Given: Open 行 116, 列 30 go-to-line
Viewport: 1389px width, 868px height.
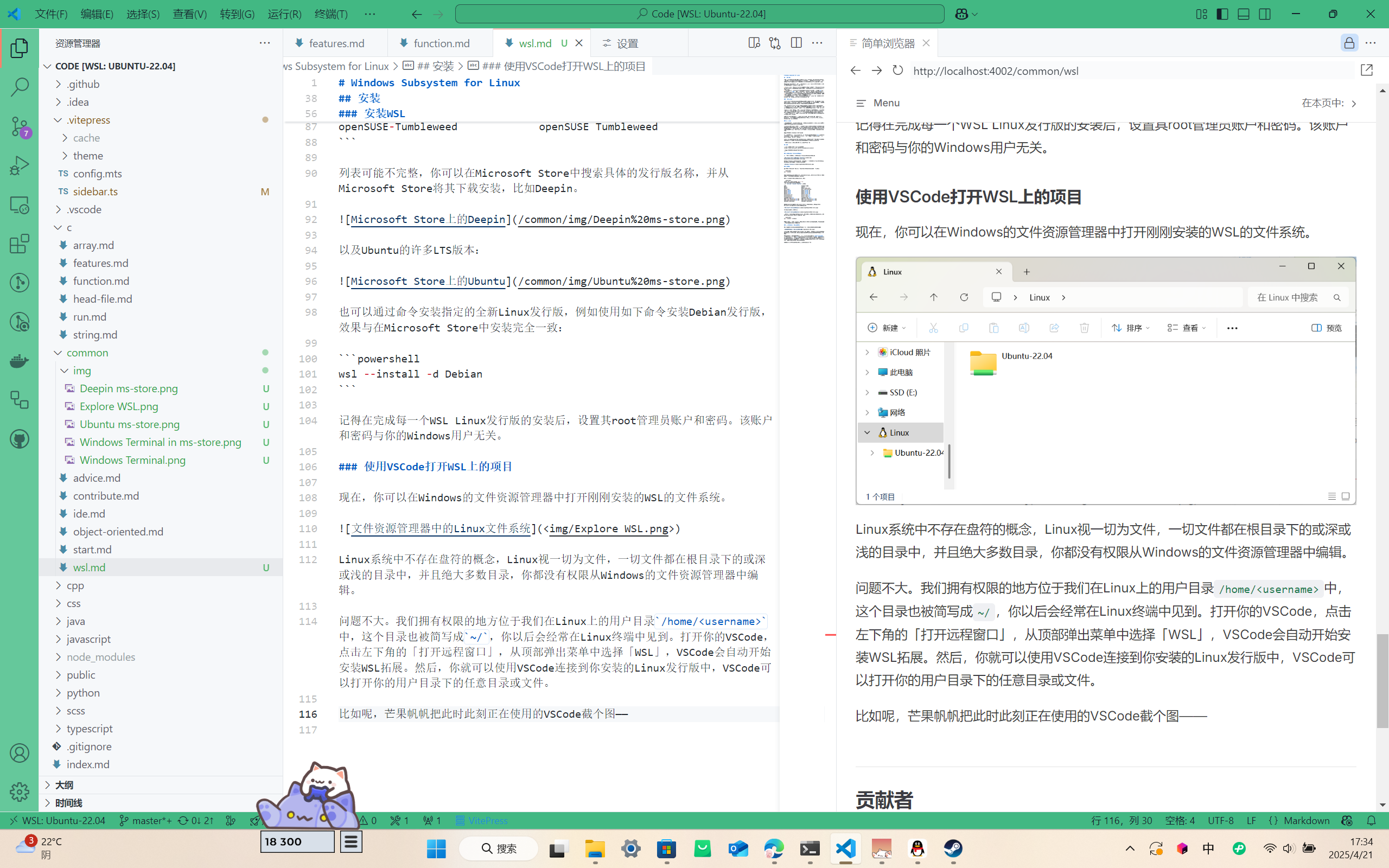Looking at the screenshot, I should click(1122, 820).
